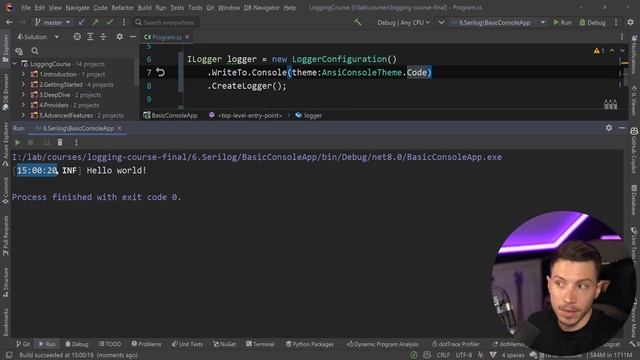Open the GitHub Copilot side panel
Screen dimensions: 640x360
coord(634,149)
